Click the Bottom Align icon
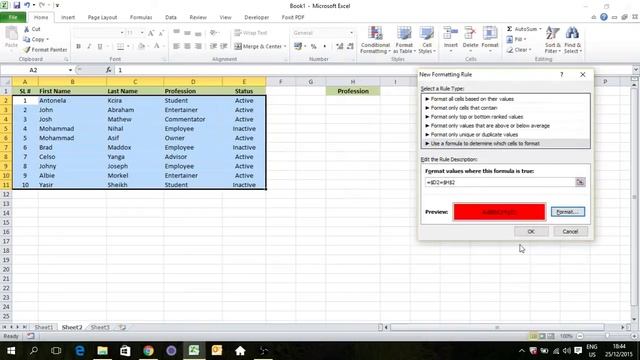640x360 pixels. coord(198,33)
